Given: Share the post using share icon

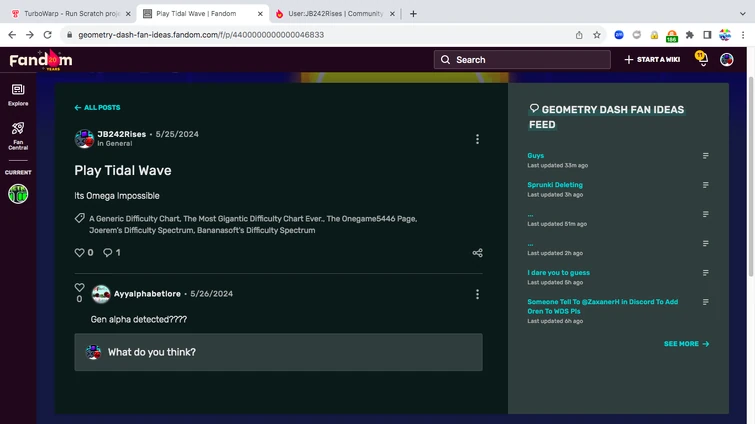Looking at the screenshot, I should click(477, 253).
